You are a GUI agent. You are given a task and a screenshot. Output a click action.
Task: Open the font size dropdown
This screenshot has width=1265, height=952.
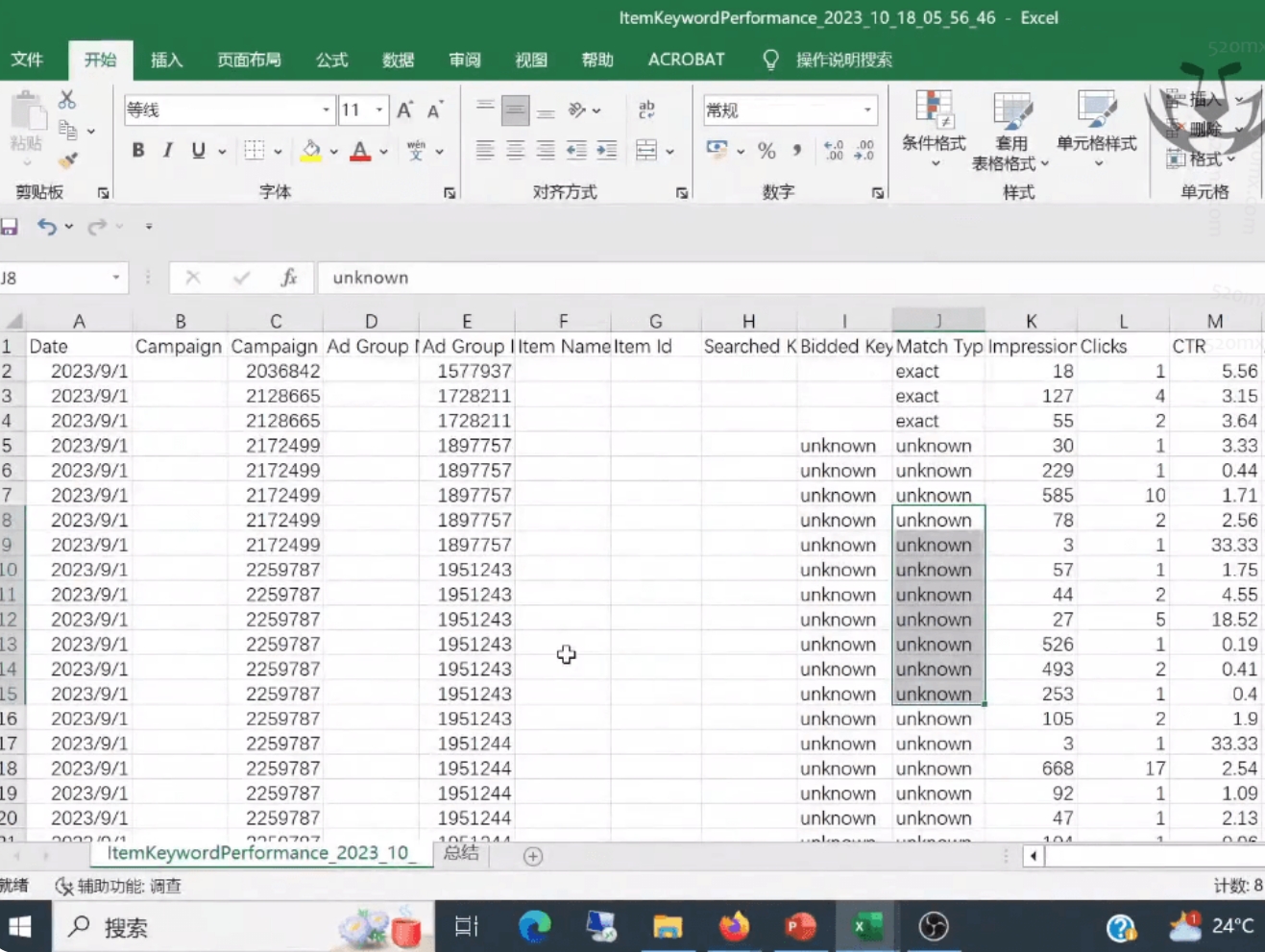pyautogui.click(x=379, y=110)
